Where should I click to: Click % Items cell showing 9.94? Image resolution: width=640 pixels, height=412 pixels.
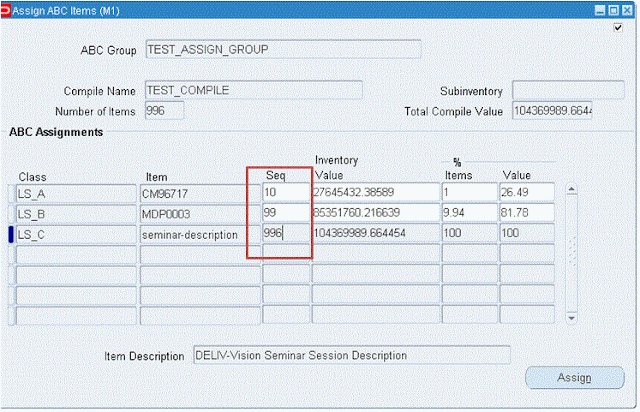coord(470,212)
